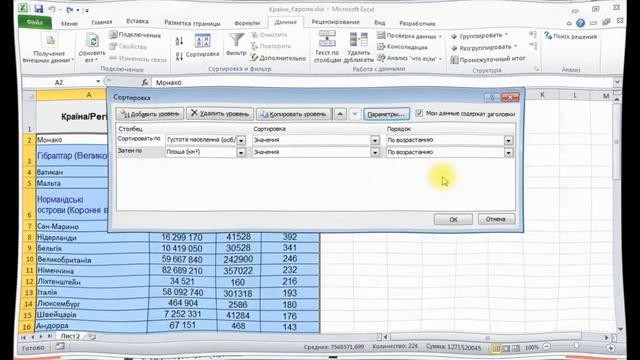Select cell with 'Ліхтенштейн'

[x=92, y=282]
